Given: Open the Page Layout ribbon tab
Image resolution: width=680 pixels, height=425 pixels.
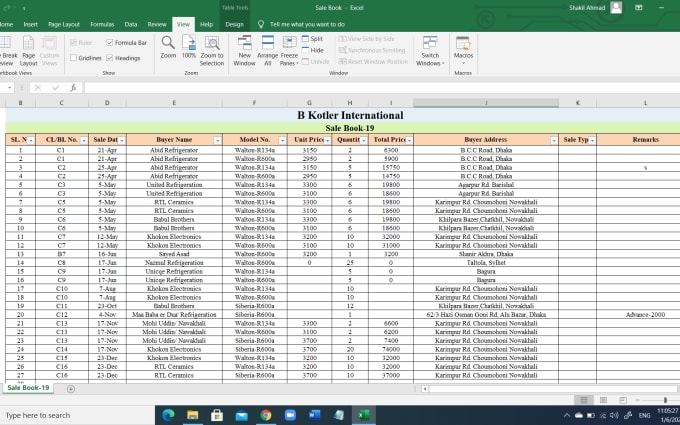Looking at the screenshot, I should pyautogui.click(x=64, y=24).
